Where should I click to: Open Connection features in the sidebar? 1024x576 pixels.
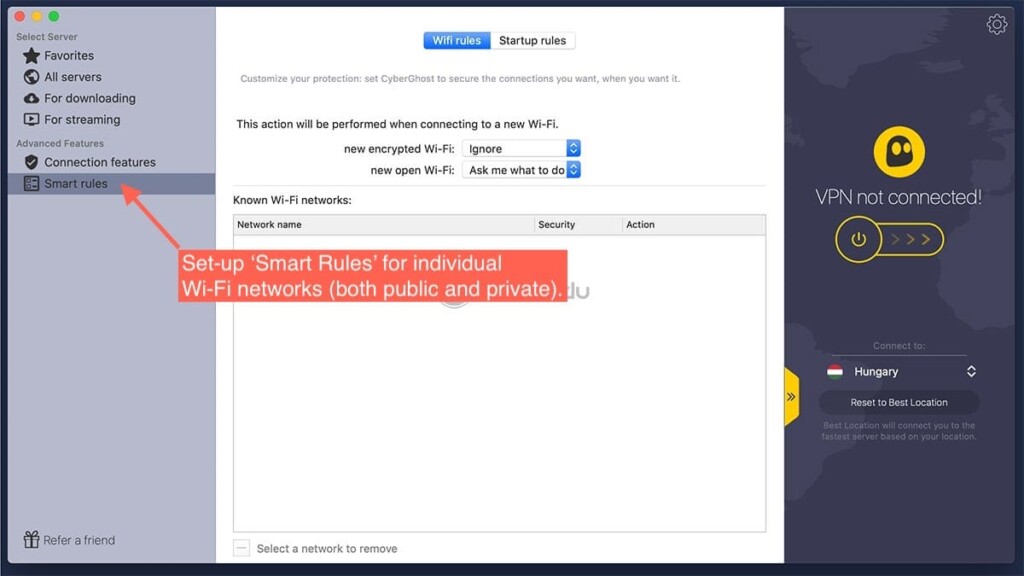click(111, 162)
